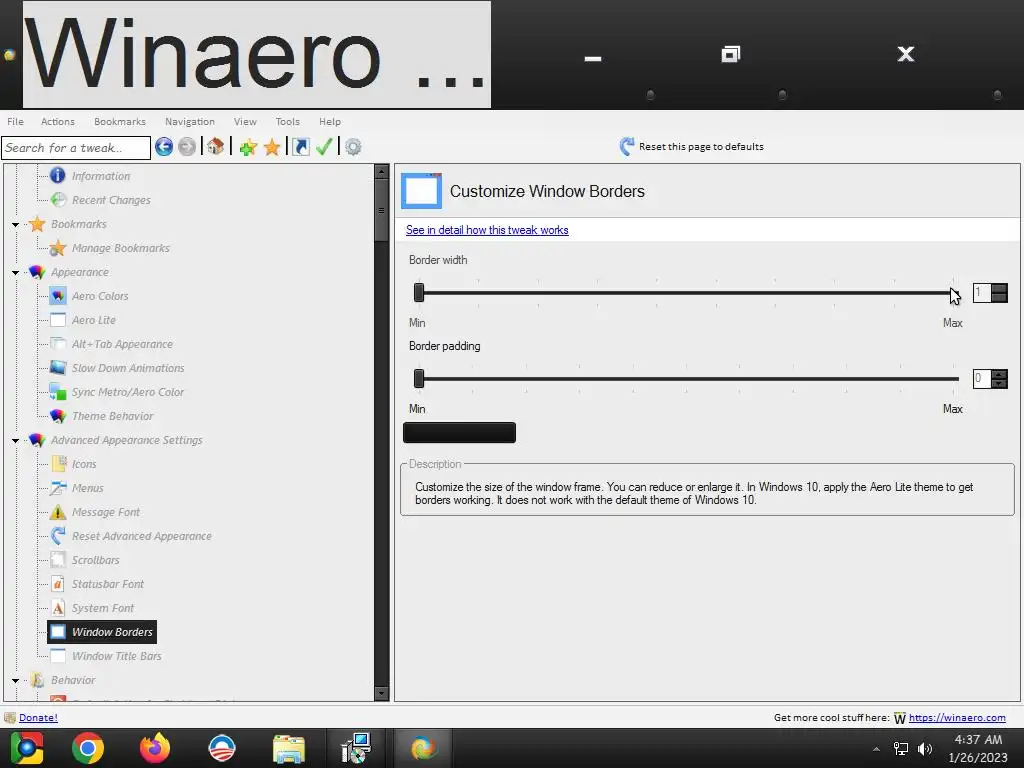Screen dimensions: 1024x768
Task: Click the Search for a tweak field
Action: click(76, 148)
